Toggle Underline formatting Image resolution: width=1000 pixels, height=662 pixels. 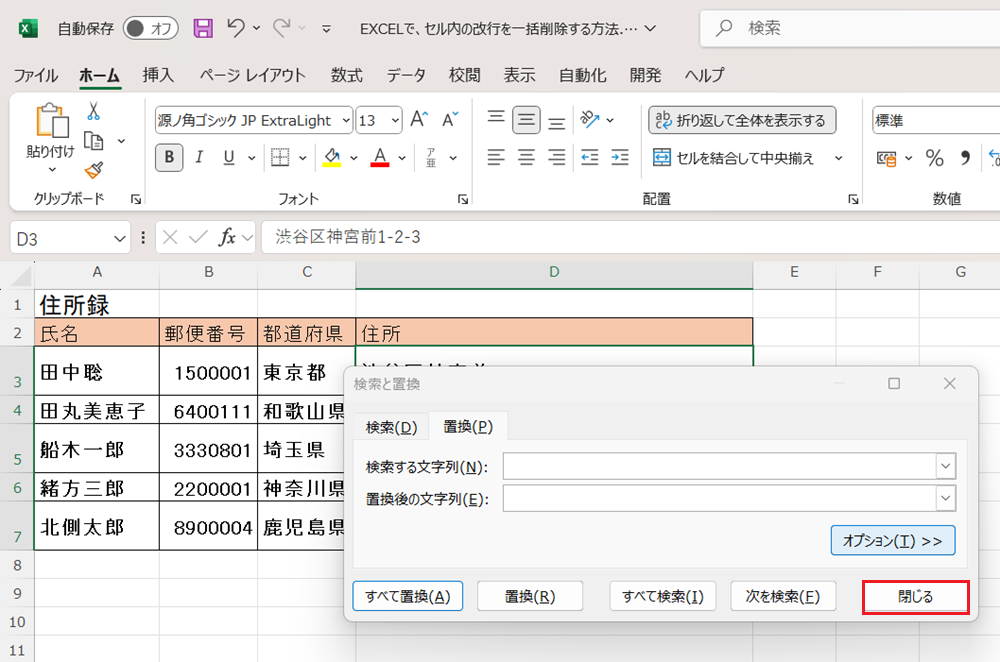229,158
